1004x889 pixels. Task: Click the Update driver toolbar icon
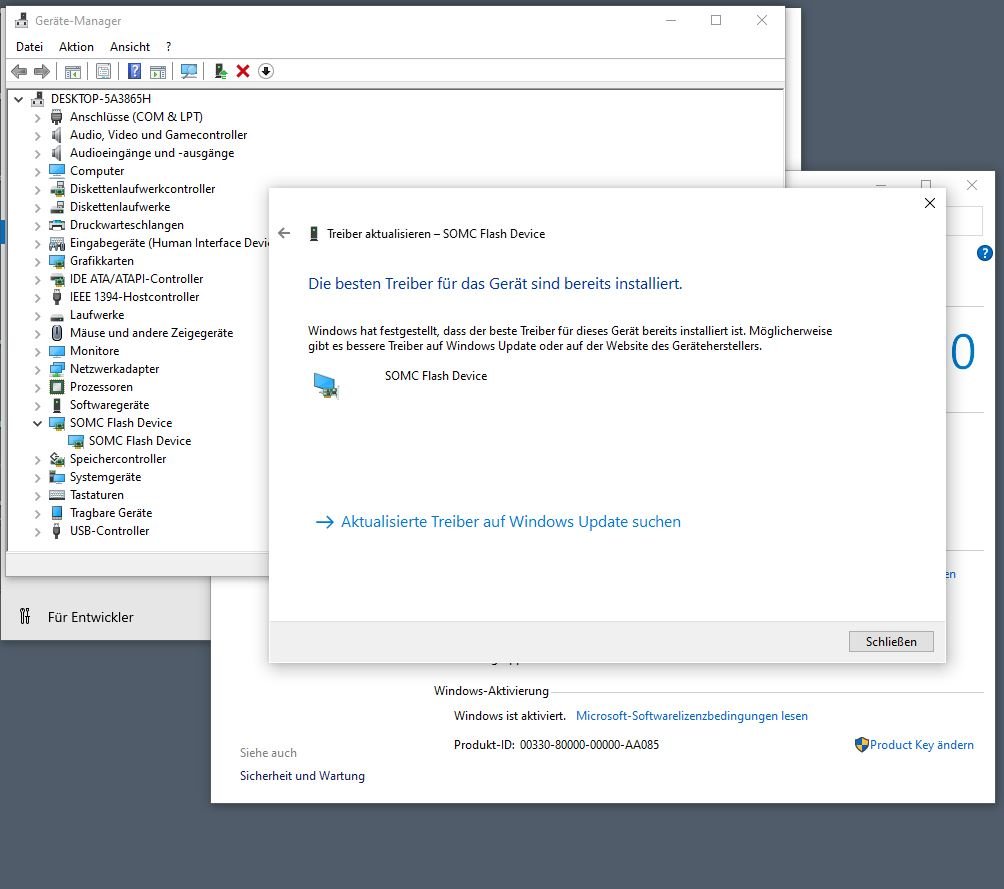(x=221, y=71)
